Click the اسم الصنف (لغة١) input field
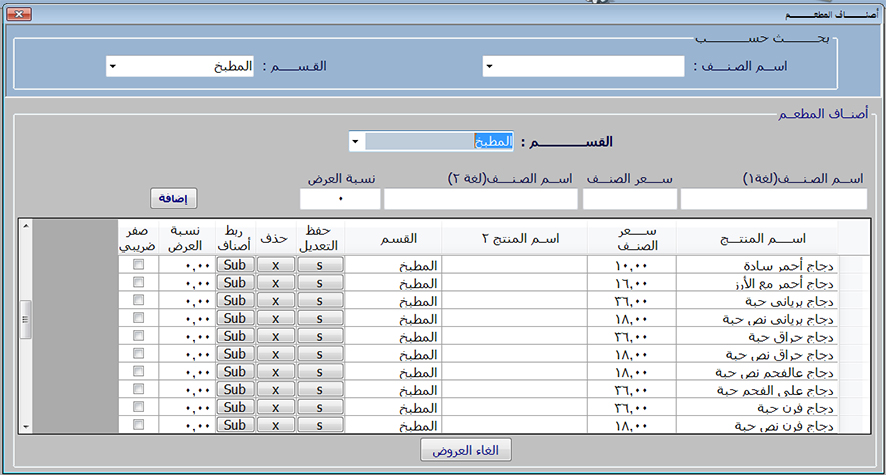Viewport: 886px width, 475px height. 773,199
